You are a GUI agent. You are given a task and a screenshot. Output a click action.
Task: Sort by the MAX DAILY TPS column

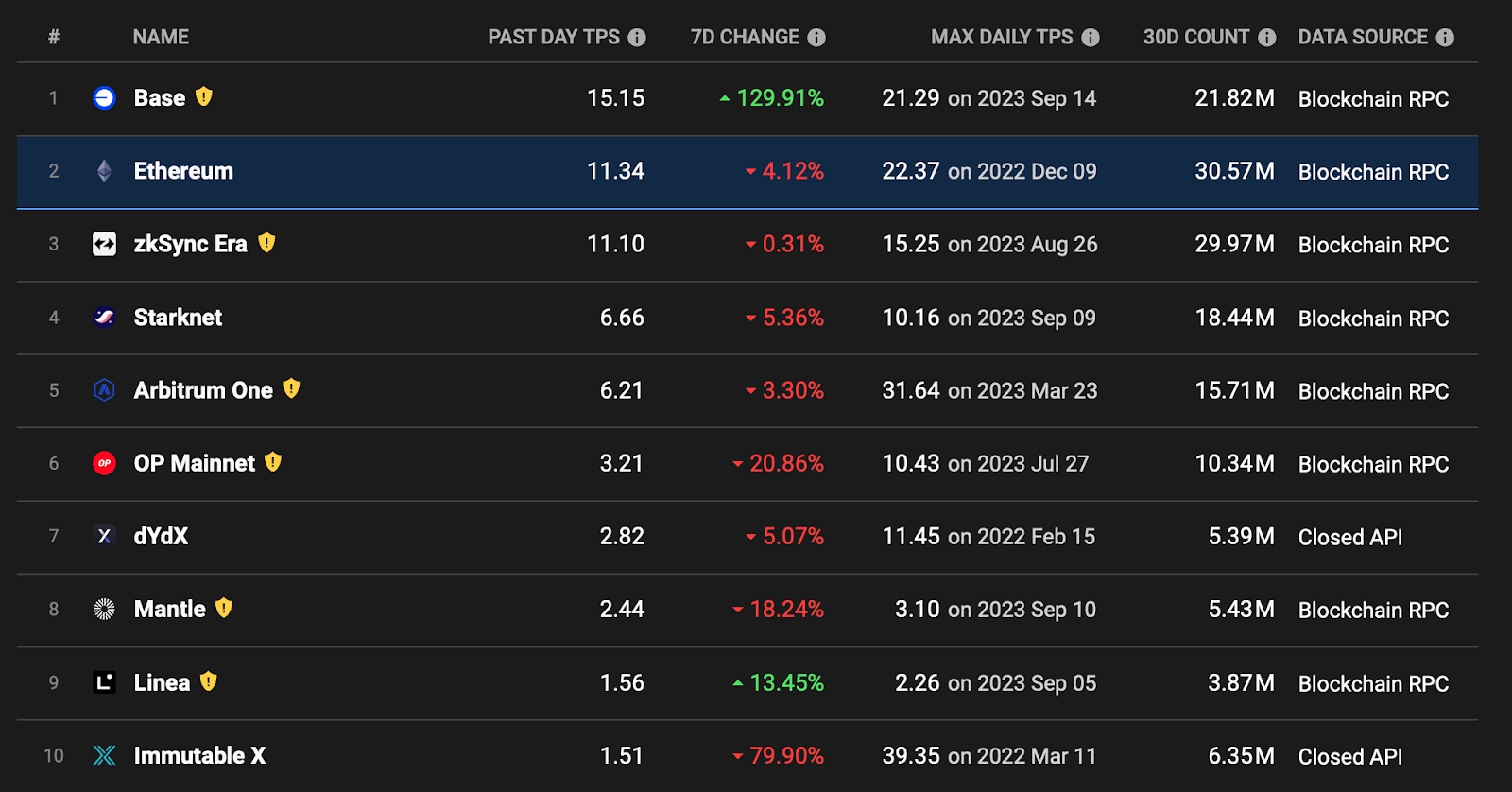1002,37
